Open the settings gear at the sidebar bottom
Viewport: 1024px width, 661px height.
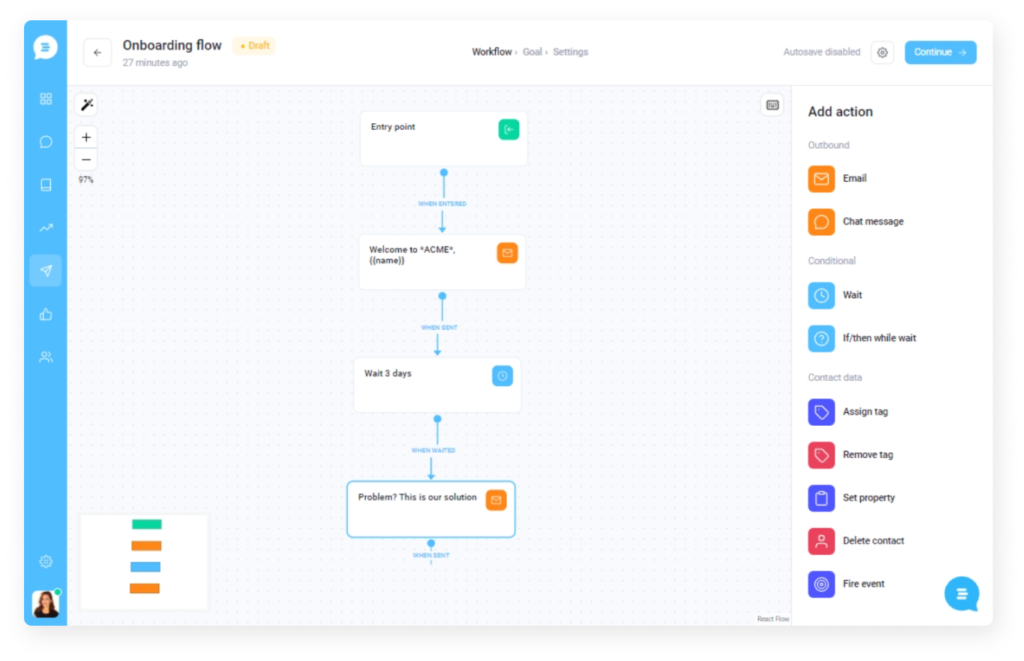tap(46, 561)
